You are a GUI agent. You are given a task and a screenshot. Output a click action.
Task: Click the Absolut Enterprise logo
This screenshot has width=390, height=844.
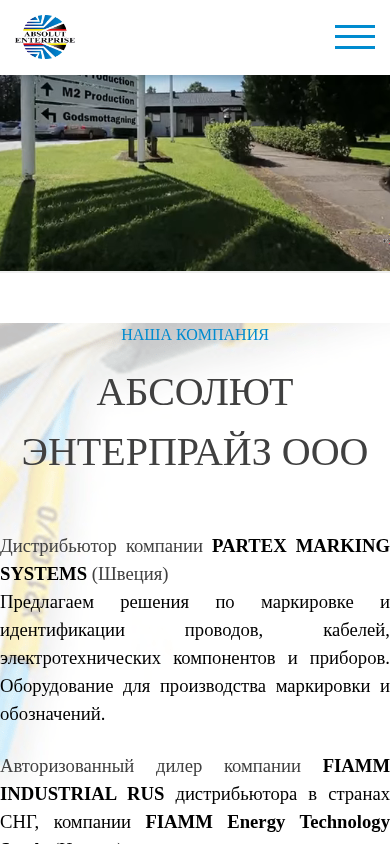[x=45, y=37]
